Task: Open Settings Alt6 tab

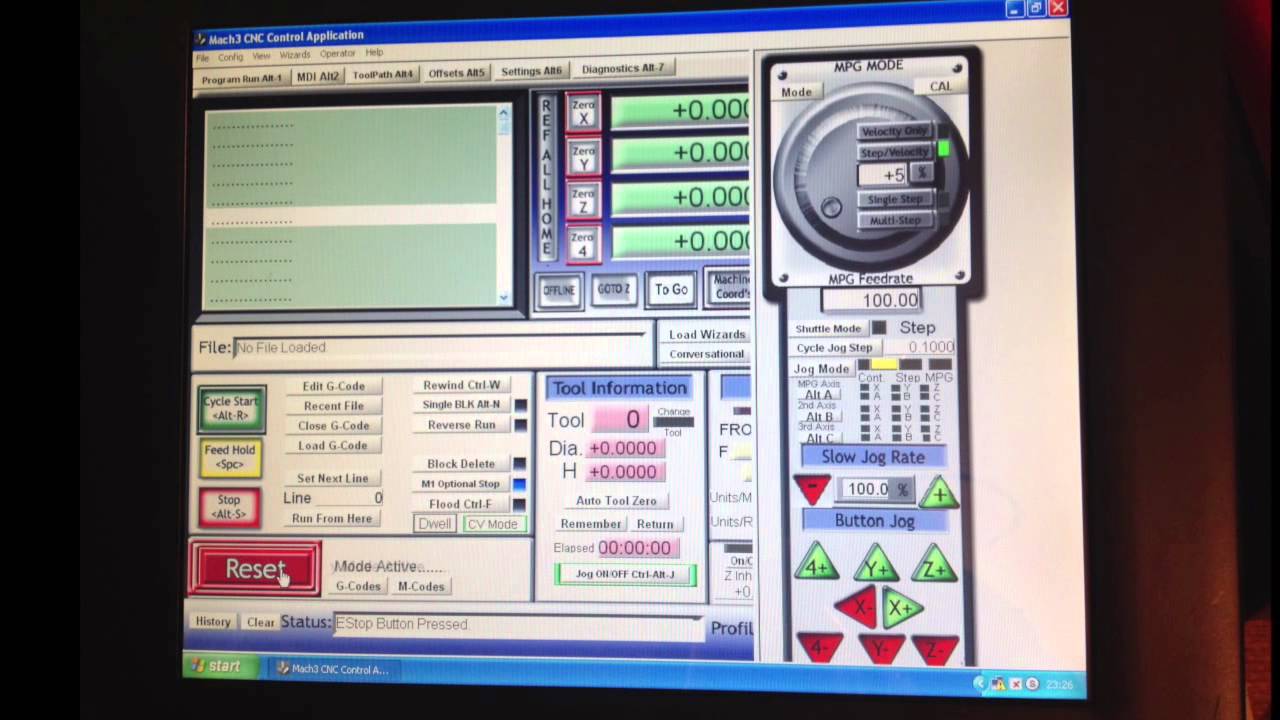Action: pyautogui.click(x=532, y=71)
